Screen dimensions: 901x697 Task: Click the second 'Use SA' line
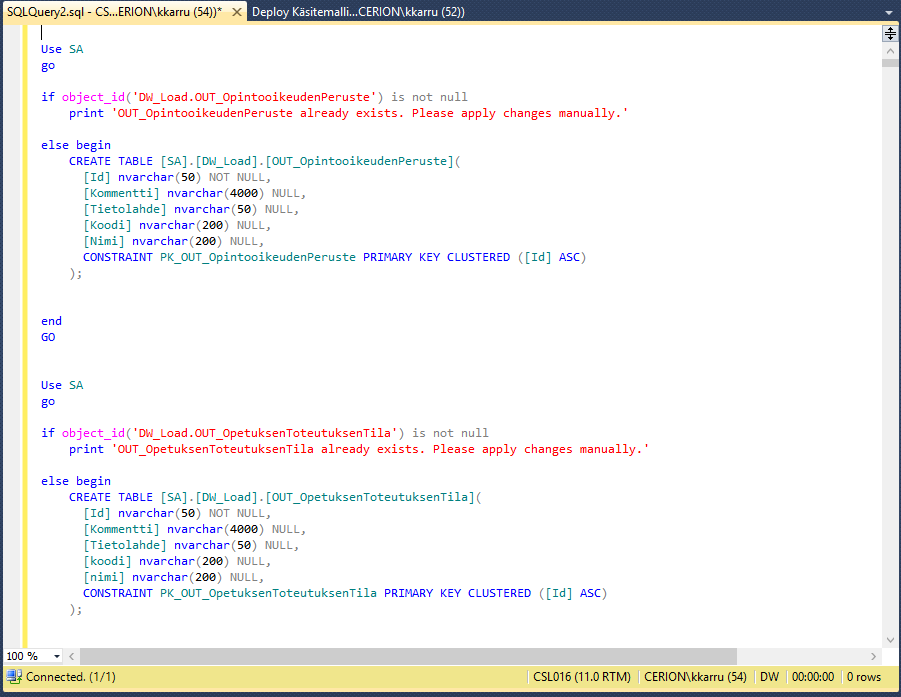coord(62,385)
